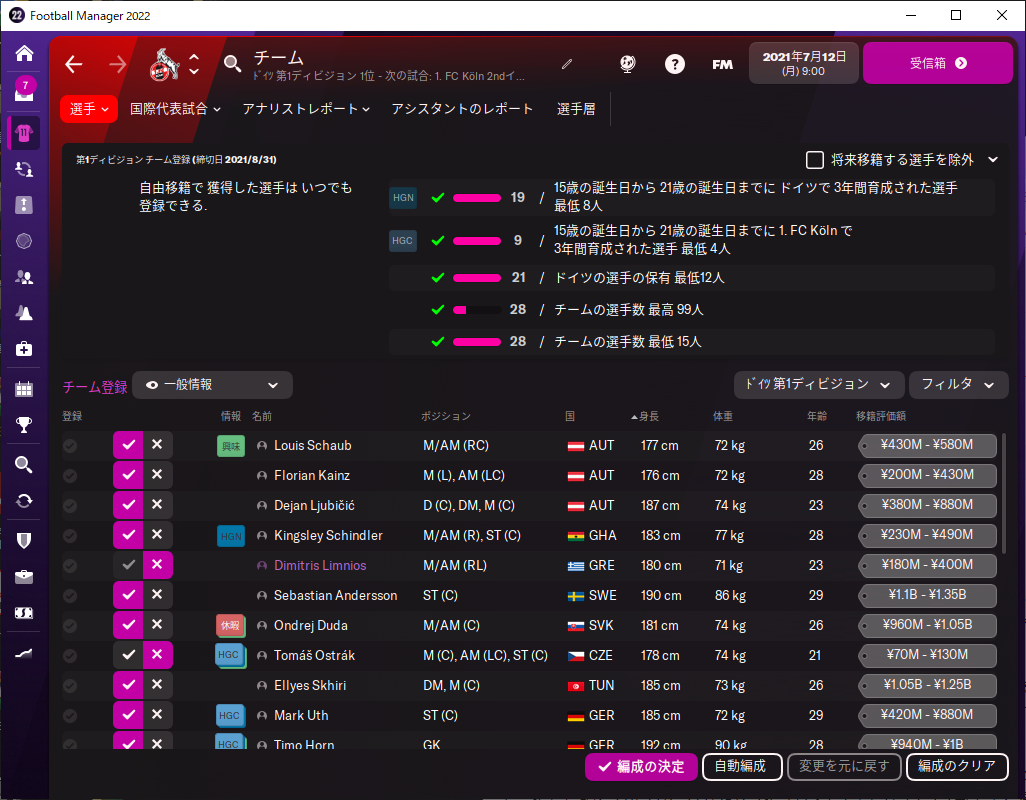
Task: Click the 自動編成 button
Action: point(741,767)
